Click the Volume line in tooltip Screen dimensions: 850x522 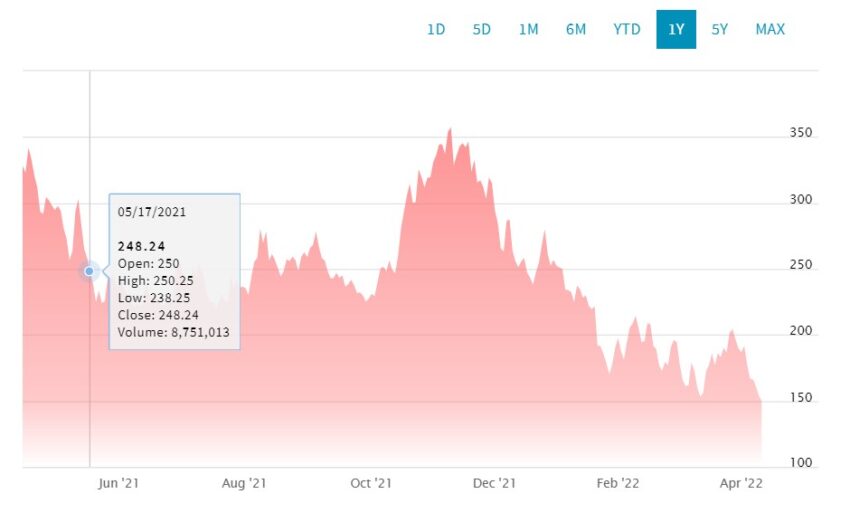coord(173,332)
